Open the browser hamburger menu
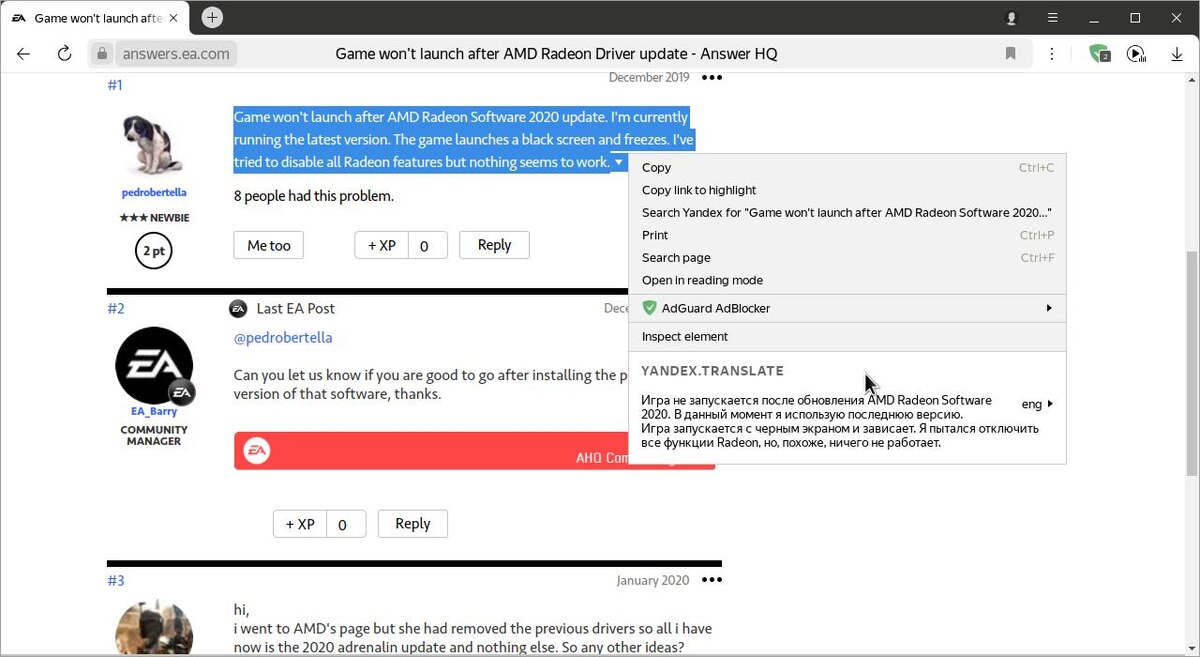The width and height of the screenshot is (1200, 657). 1053,18
